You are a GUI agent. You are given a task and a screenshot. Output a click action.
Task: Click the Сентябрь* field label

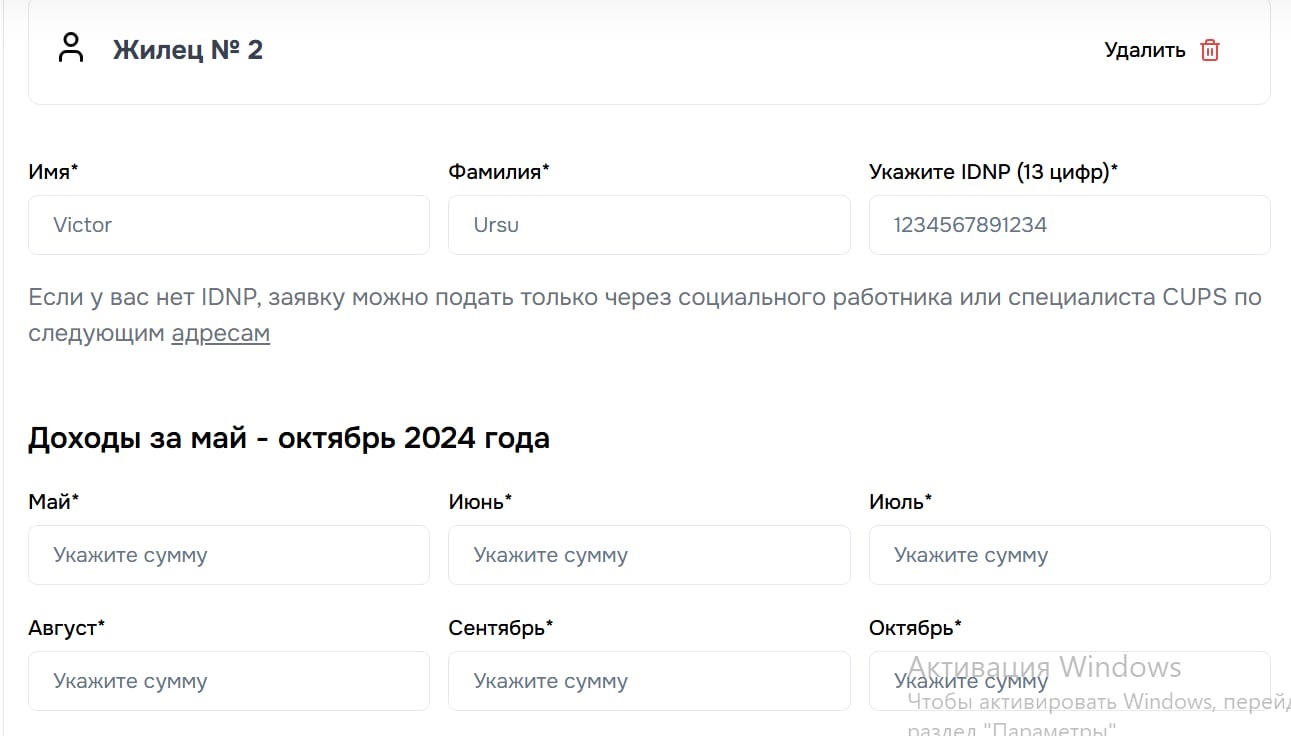[500, 628]
